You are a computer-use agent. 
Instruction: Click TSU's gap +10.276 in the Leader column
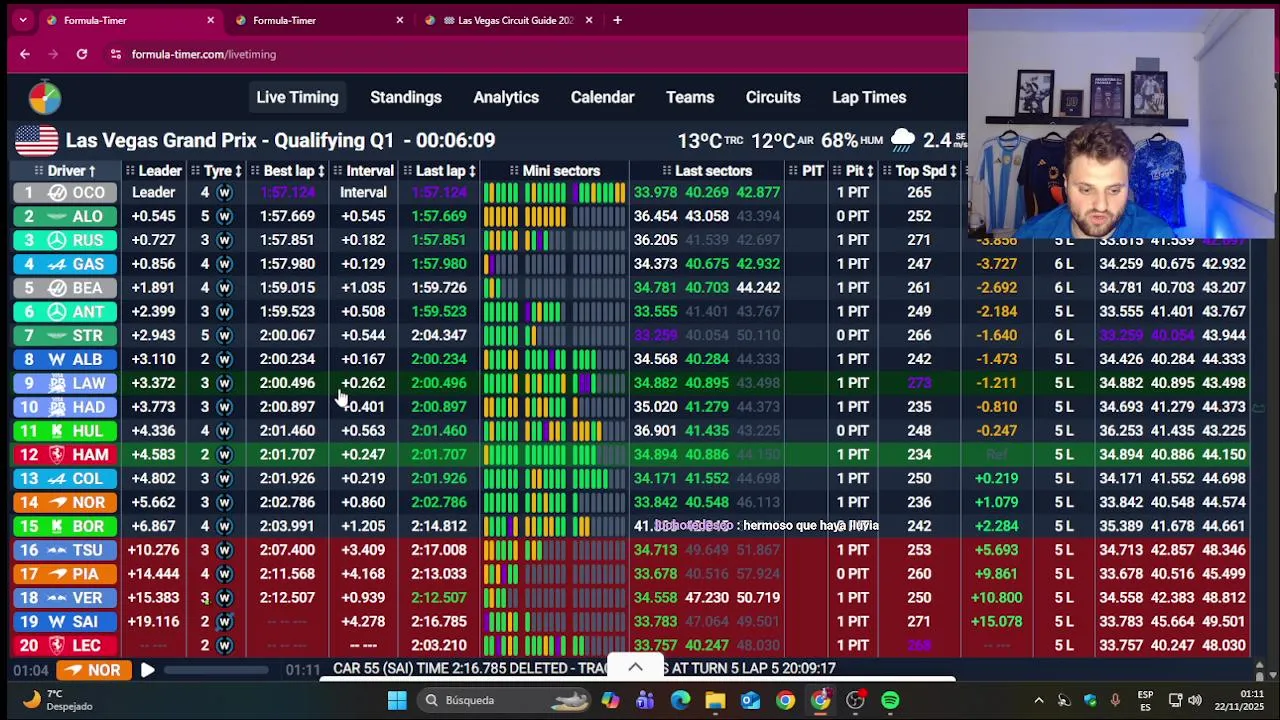pyautogui.click(x=153, y=550)
